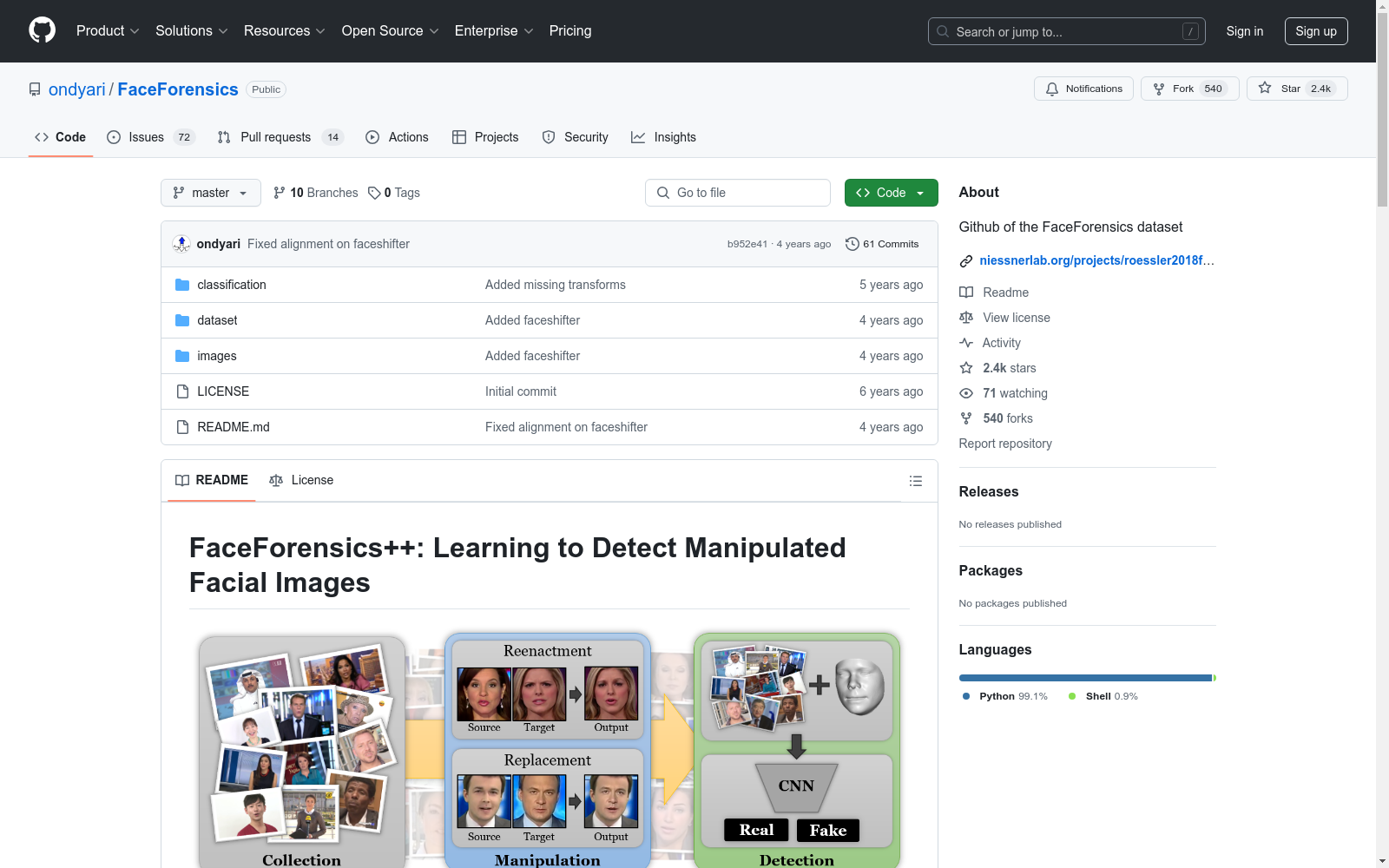The width and height of the screenshot is (1389, 868).
Task: Click the book icon beside Readme
Action: pos(966,293)
